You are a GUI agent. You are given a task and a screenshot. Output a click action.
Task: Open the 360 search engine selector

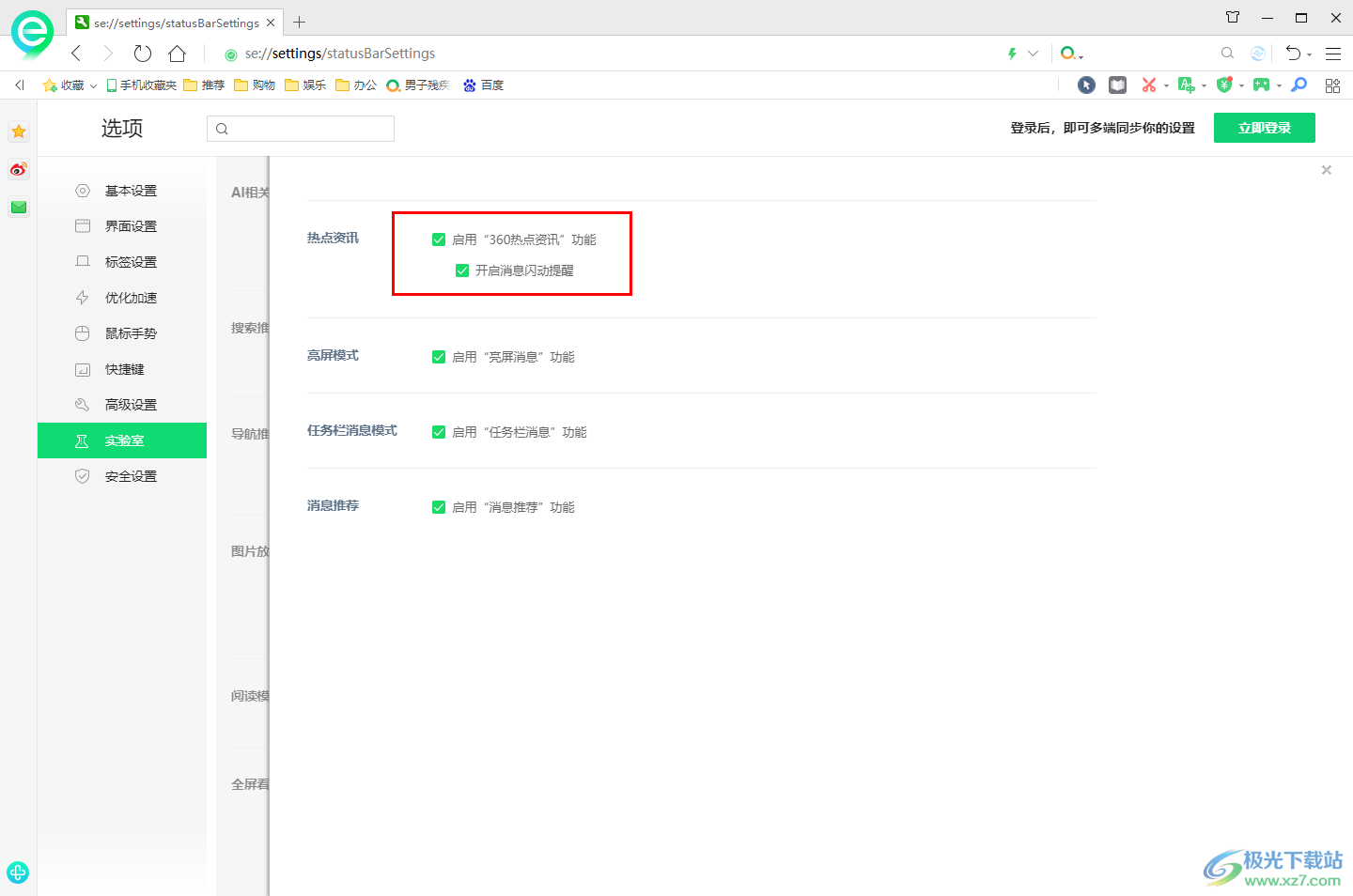coord(1071,54)
